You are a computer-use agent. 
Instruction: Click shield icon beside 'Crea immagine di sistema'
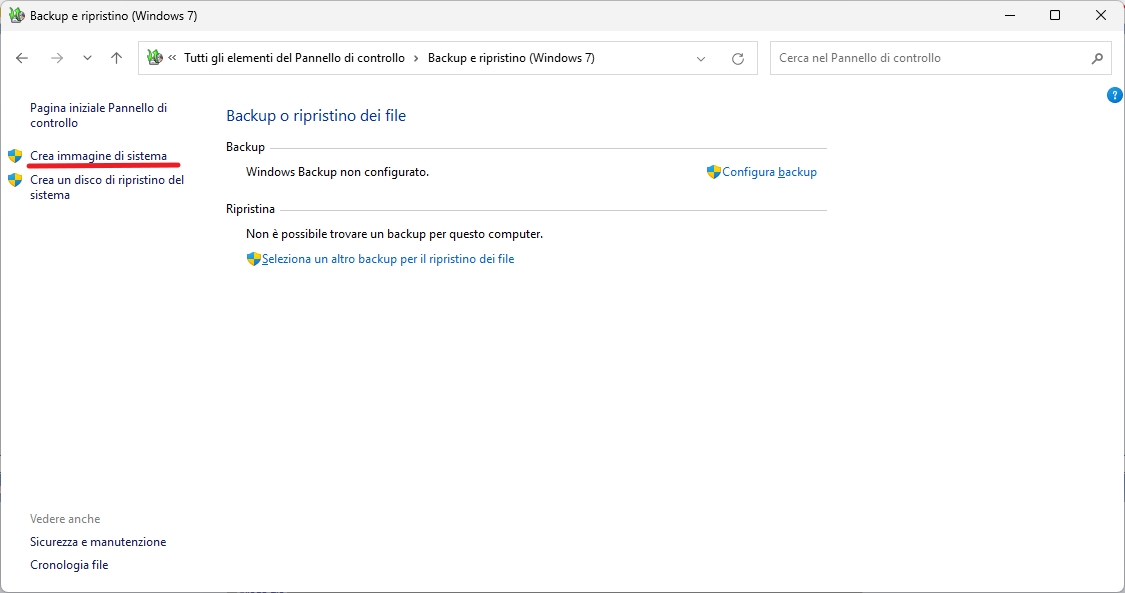(15, 156)
